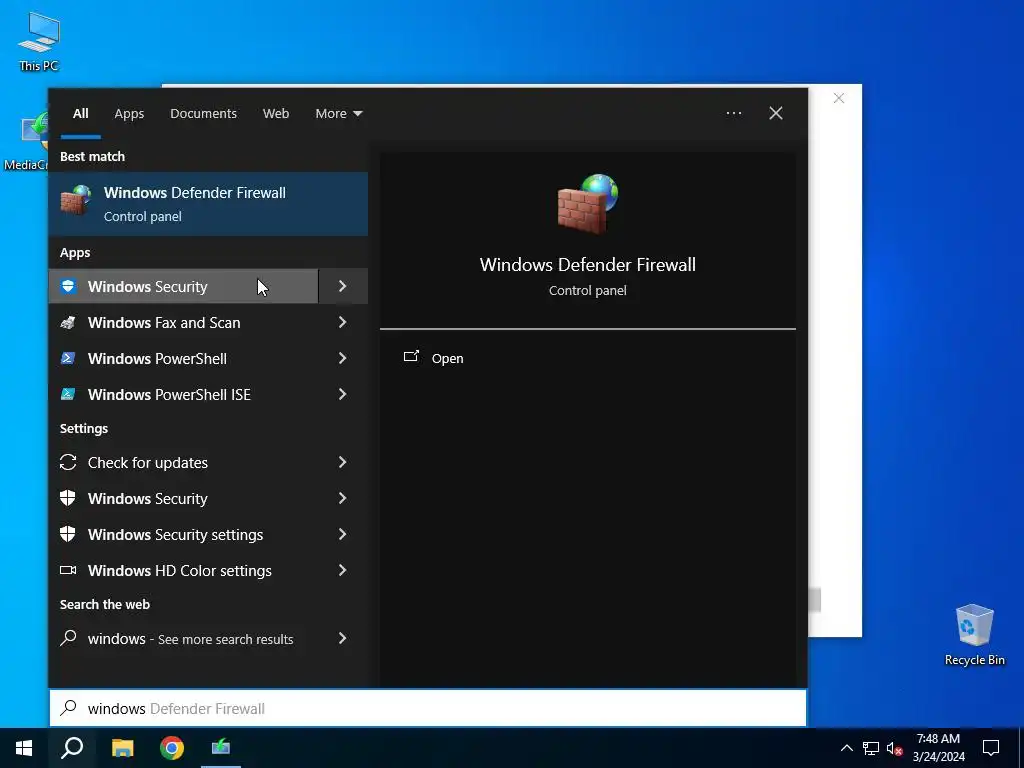The height and width of the screenshot is (768, 1024).
Task: Click the HD Color settings display icon
Action: click(68, 570)
